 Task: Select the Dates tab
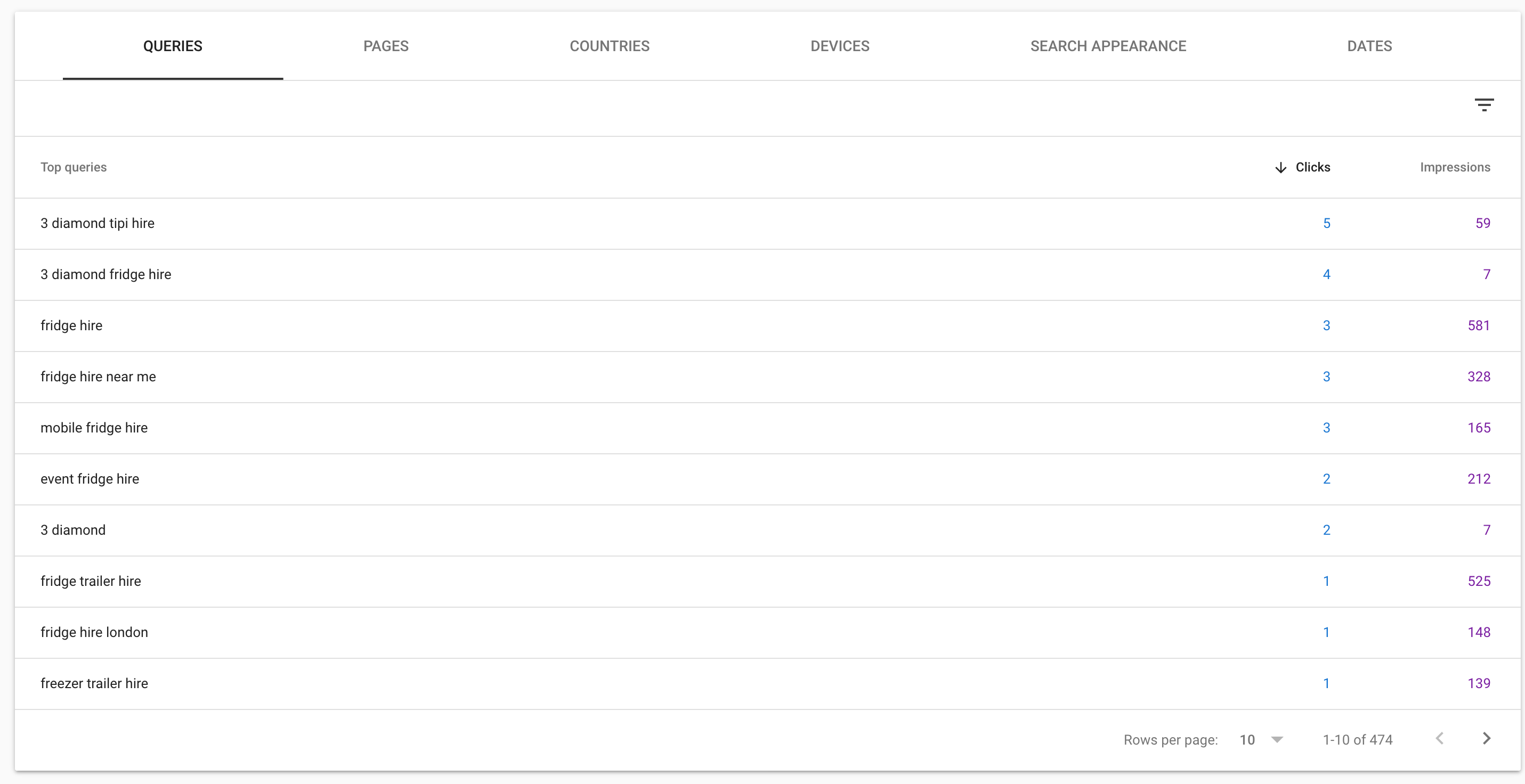[x=1369, y=46]
